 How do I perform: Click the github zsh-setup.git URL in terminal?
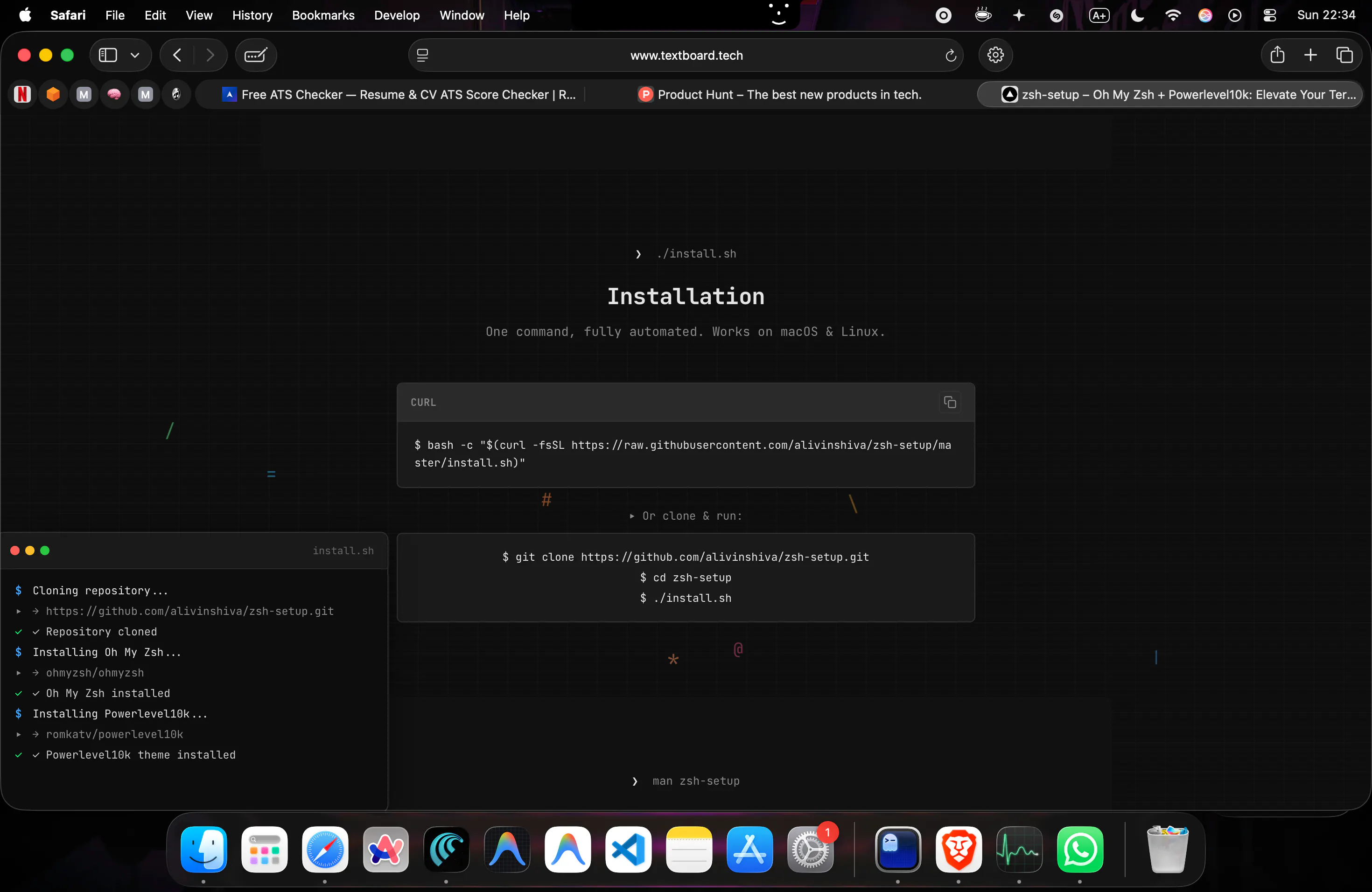click(x=189, y=611)
